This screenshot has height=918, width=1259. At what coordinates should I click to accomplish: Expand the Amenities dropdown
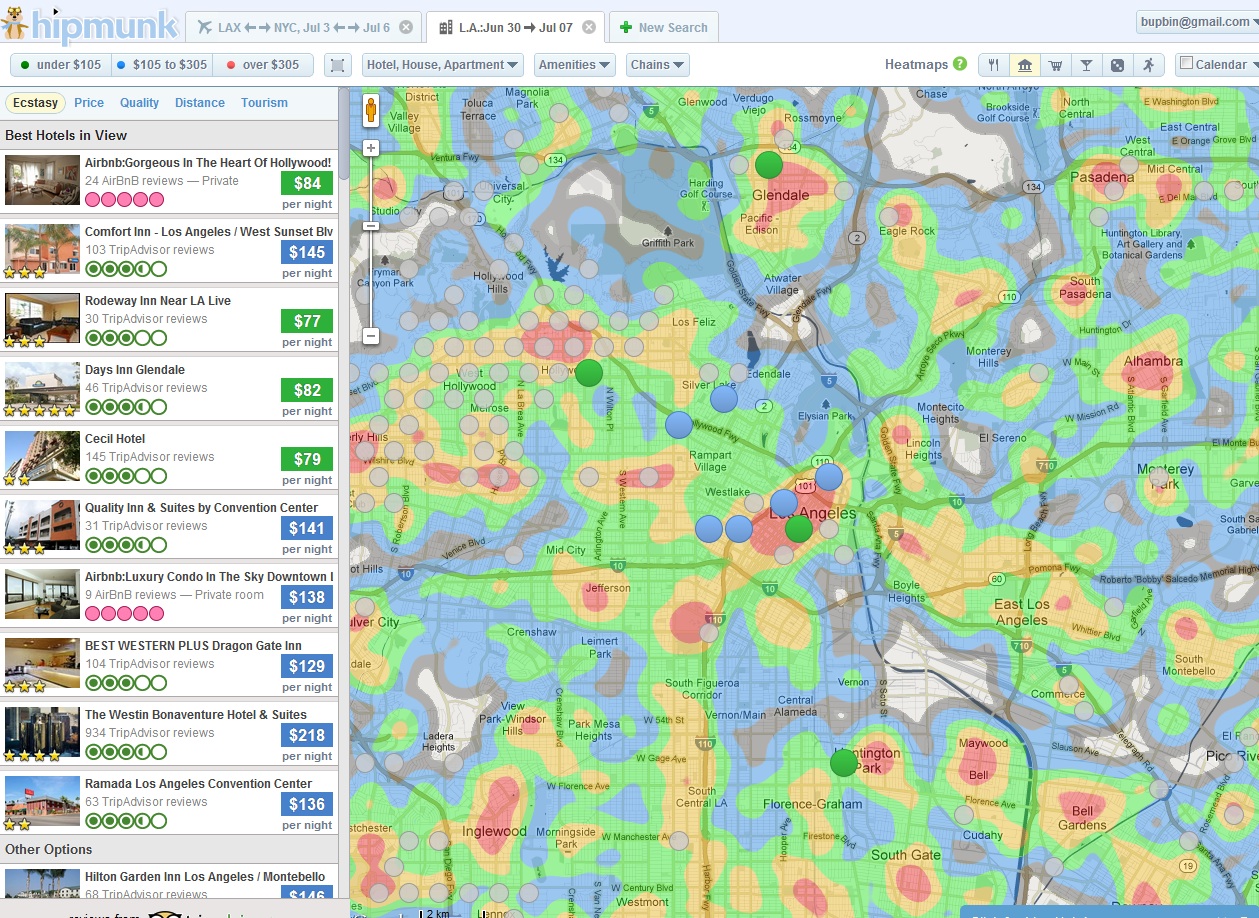pyautogui.click(x=575, y=65)
